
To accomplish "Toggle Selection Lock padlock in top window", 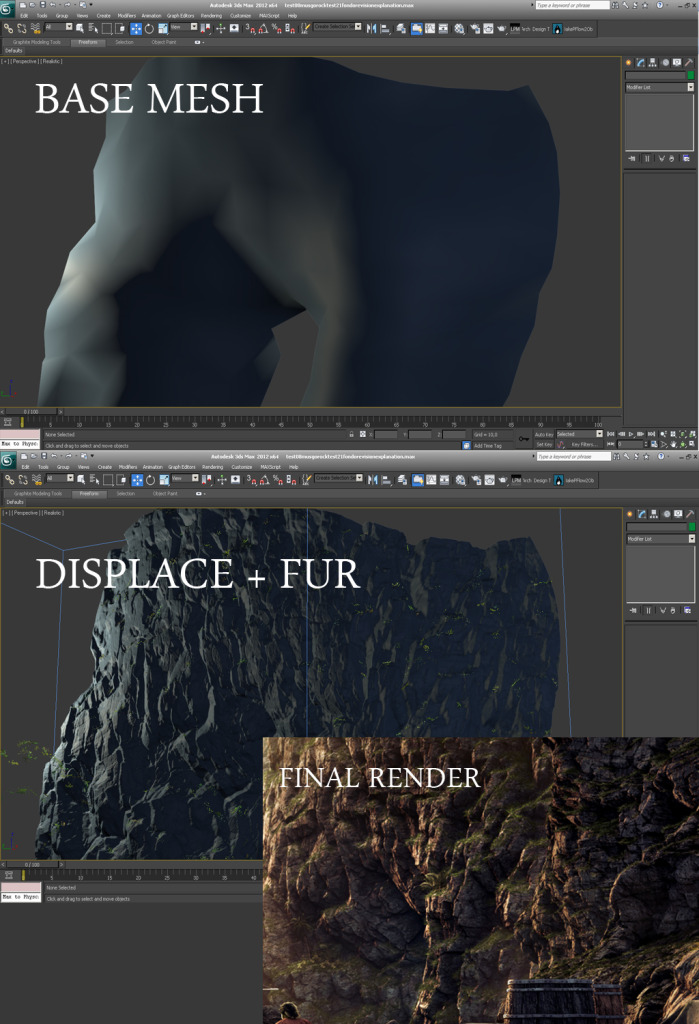I will (351, 434).
